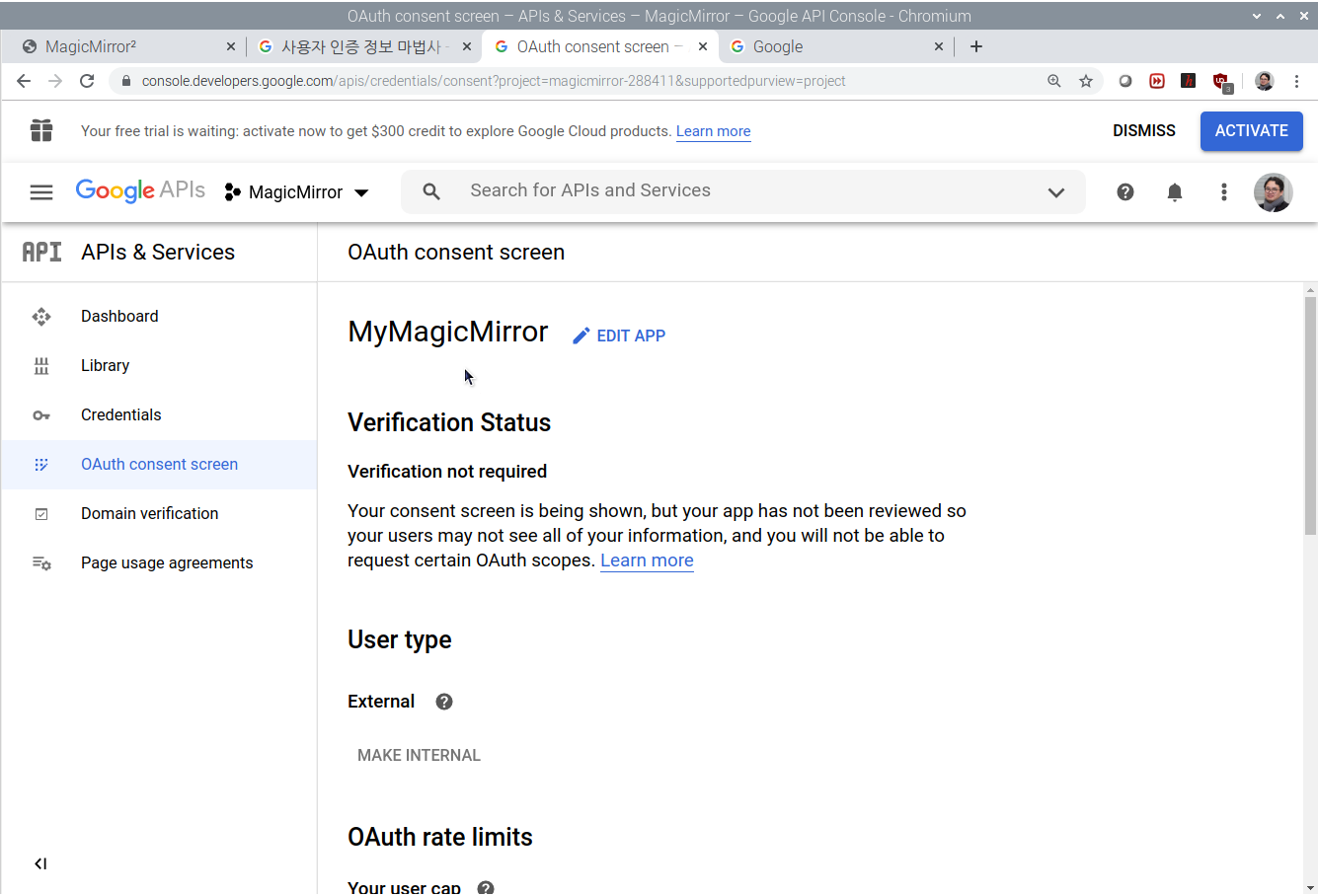This screenshot has width=1318, height=896.
Task: Show help for Your user cap
Action: coord(486,887)
